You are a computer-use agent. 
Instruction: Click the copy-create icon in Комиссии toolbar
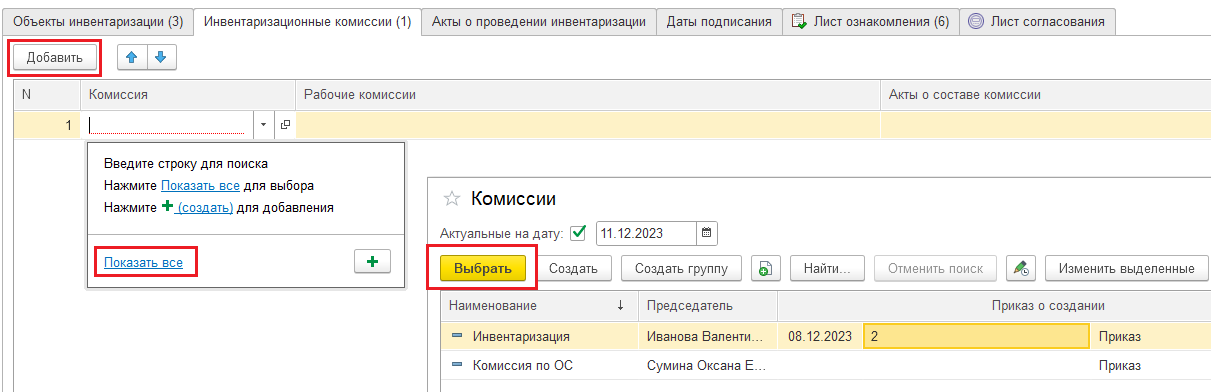coord(765,268)
